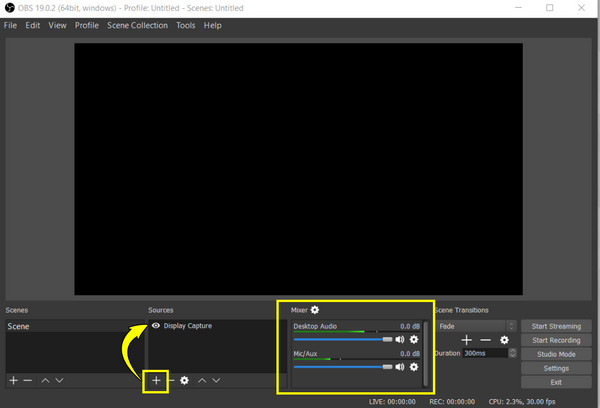
Task: Move source down with arrow
Action: pyautogui.click(x=216, y=381)
